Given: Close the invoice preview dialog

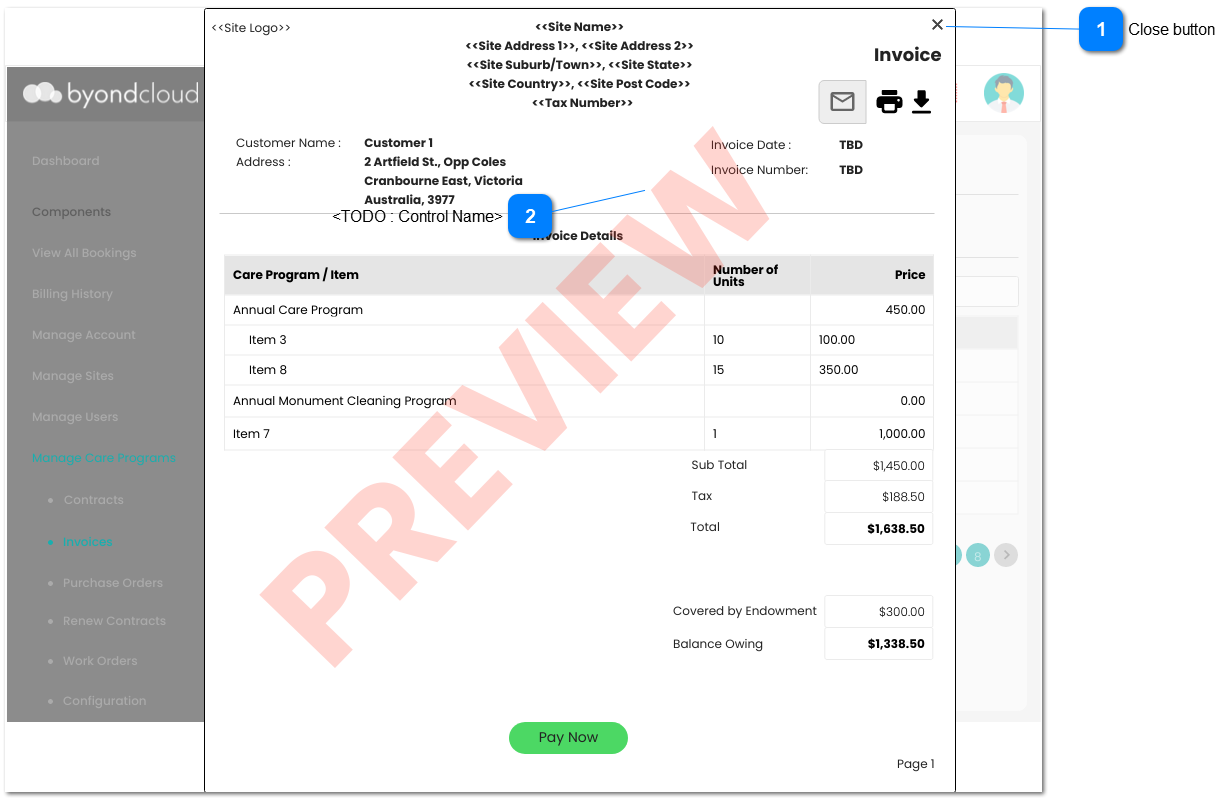Looking at the screenshot, I should 937,25.
